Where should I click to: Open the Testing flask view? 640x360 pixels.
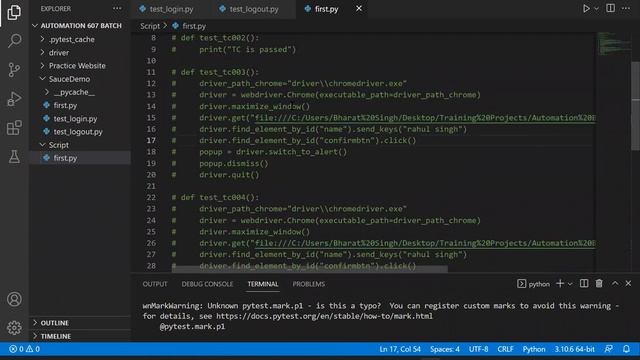(14, 157)
